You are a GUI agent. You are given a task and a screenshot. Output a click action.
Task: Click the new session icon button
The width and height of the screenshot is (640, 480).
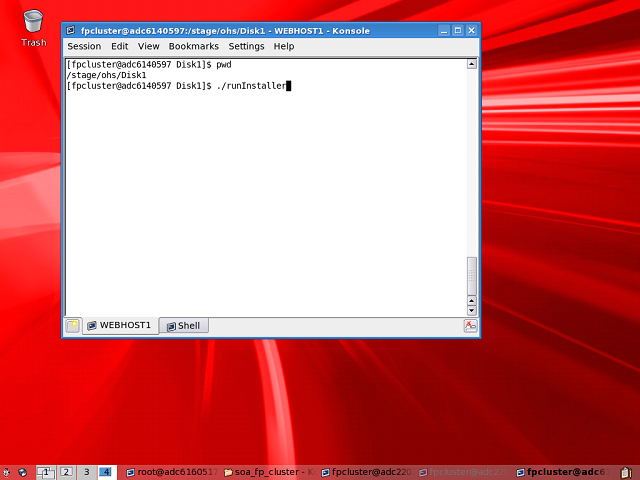point(73,326)
